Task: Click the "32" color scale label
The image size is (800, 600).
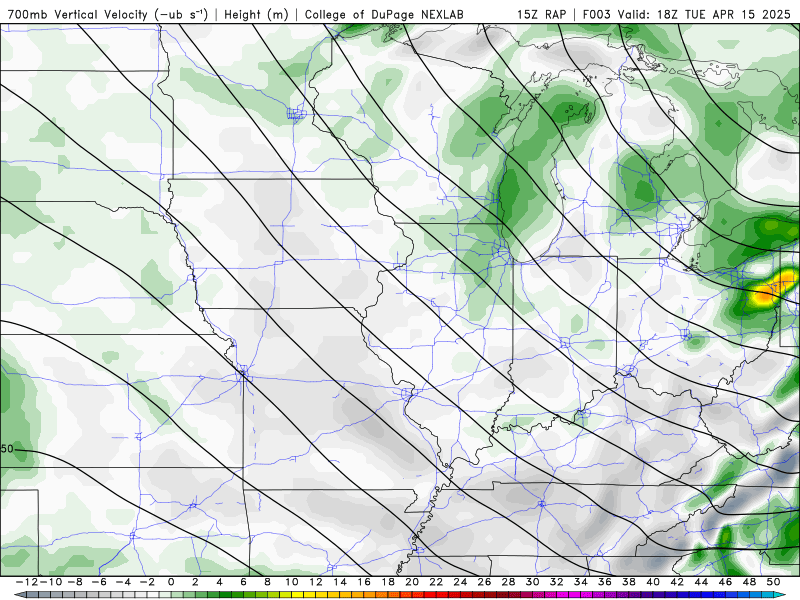Action: click(556, 582)
